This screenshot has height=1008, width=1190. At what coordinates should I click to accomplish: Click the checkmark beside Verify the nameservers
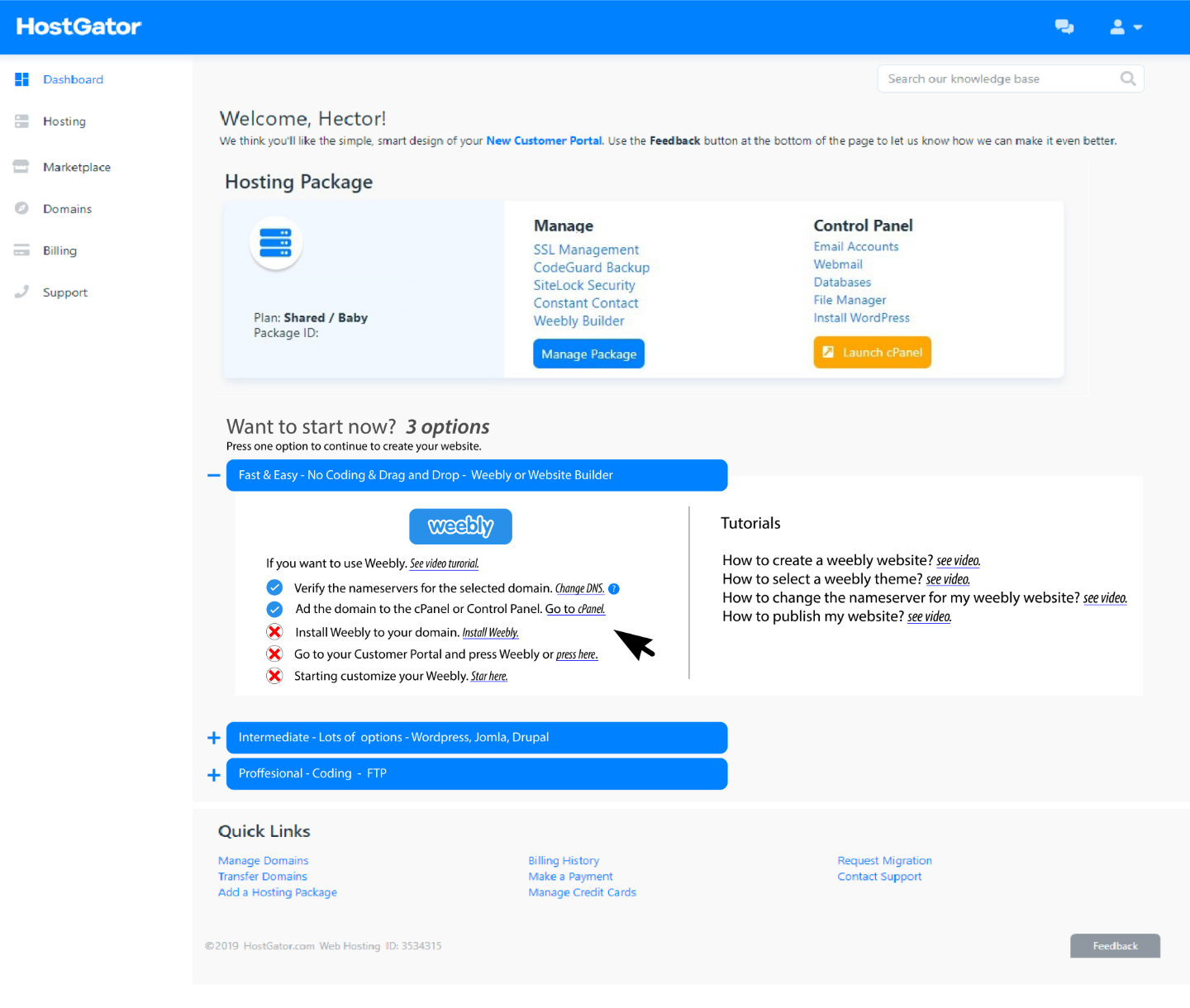pyautogui.click(x=274, y=587)
